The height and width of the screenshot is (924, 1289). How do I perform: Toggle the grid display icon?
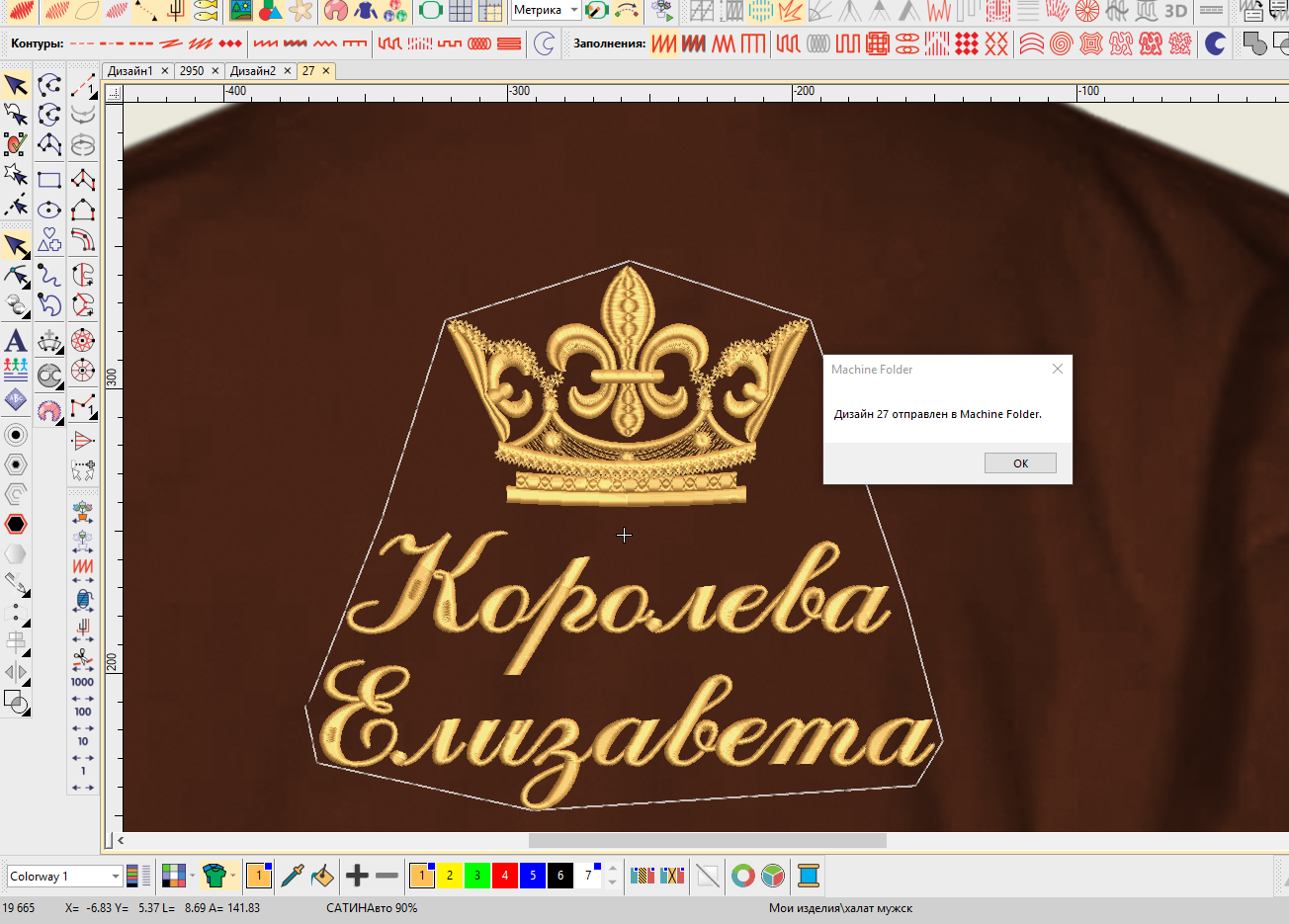pyautogui.click(x=460, y=11)
